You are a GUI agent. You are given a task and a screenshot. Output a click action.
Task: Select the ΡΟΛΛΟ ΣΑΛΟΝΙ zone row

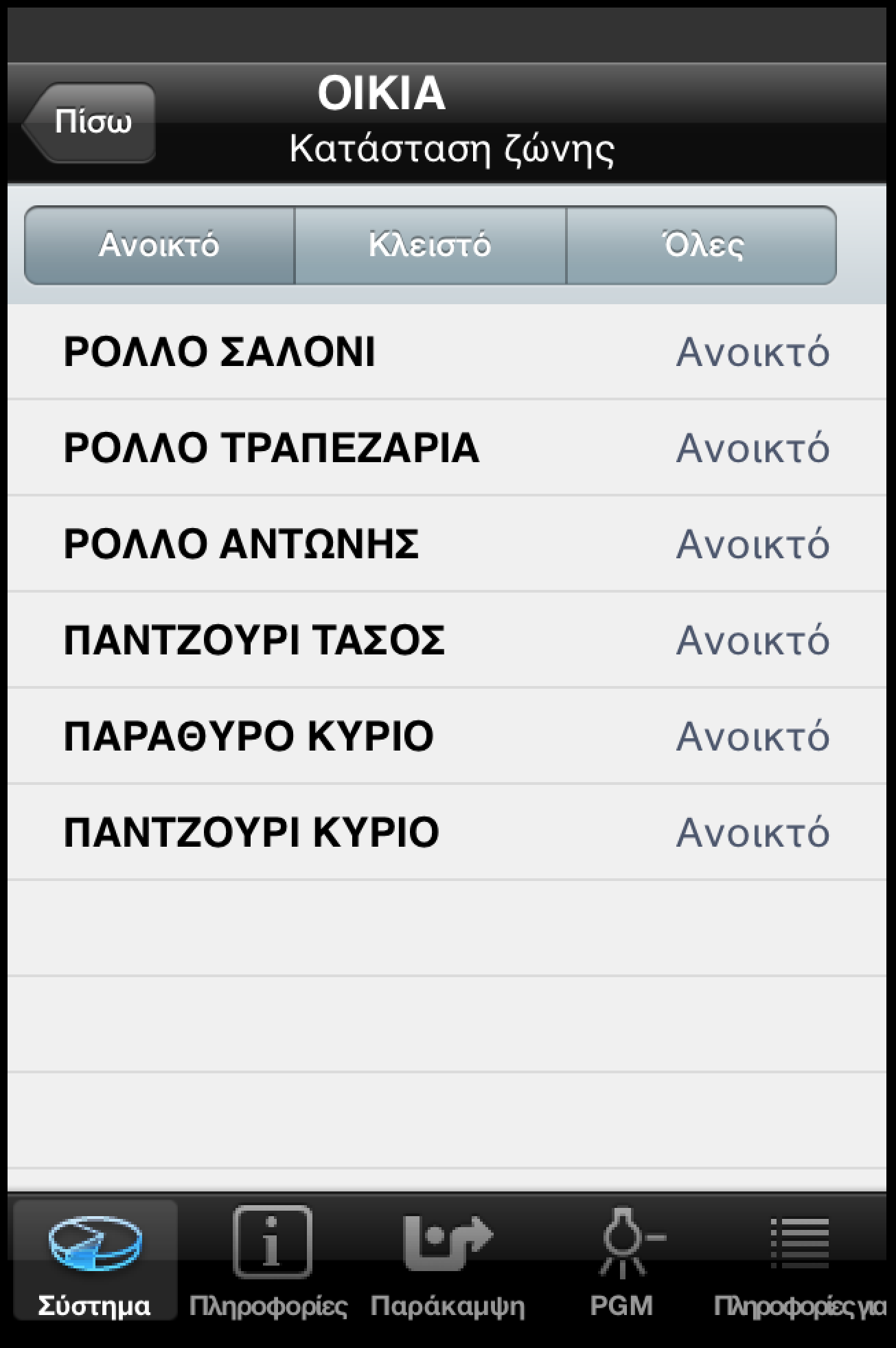[220, 352]
